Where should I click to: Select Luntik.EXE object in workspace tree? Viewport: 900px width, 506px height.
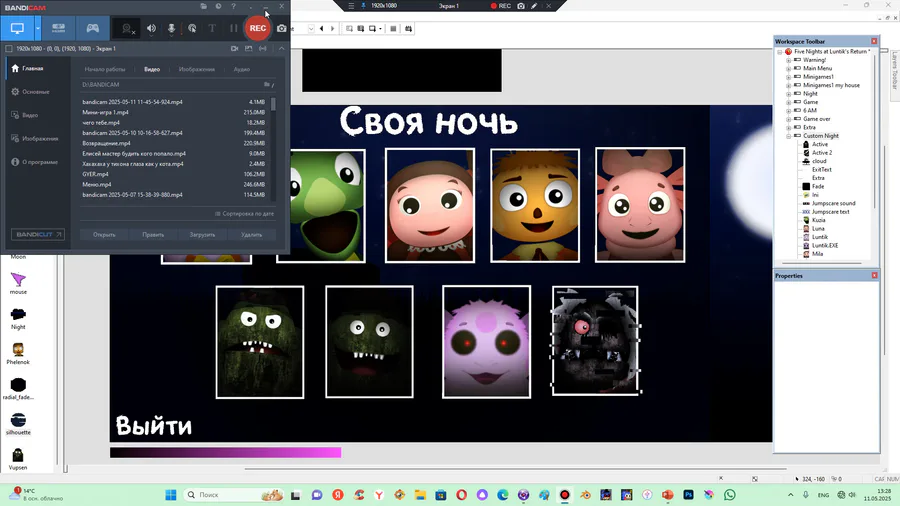click(x=824, y=246)
